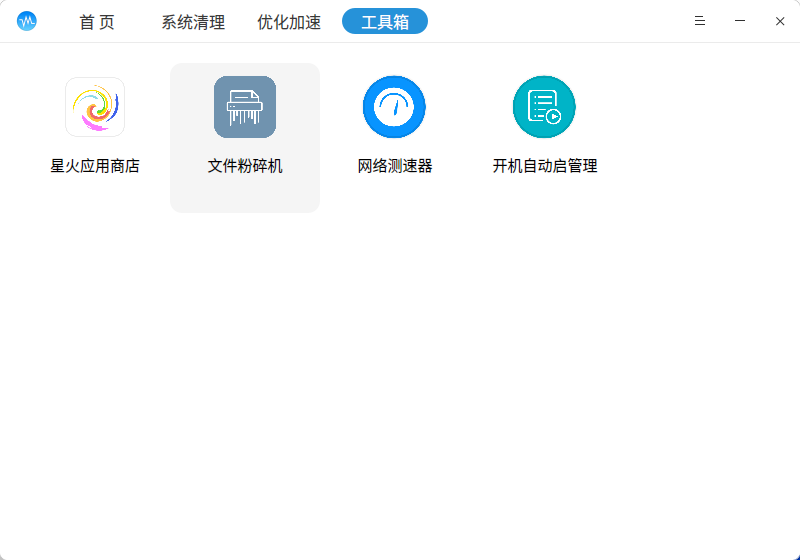Switch to the 首页 tab

pos(97,22)
